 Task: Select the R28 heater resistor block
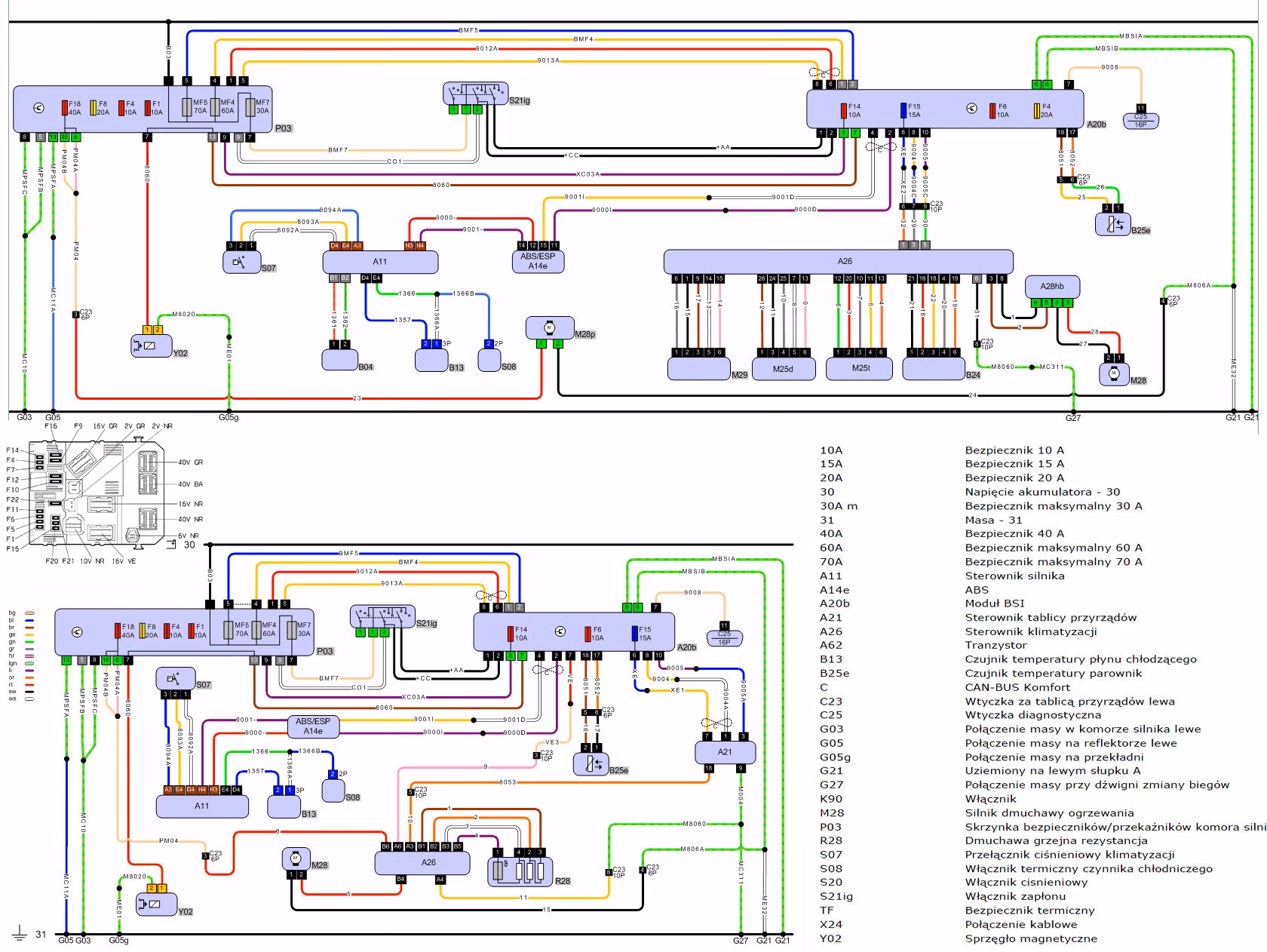pos(519,868)
